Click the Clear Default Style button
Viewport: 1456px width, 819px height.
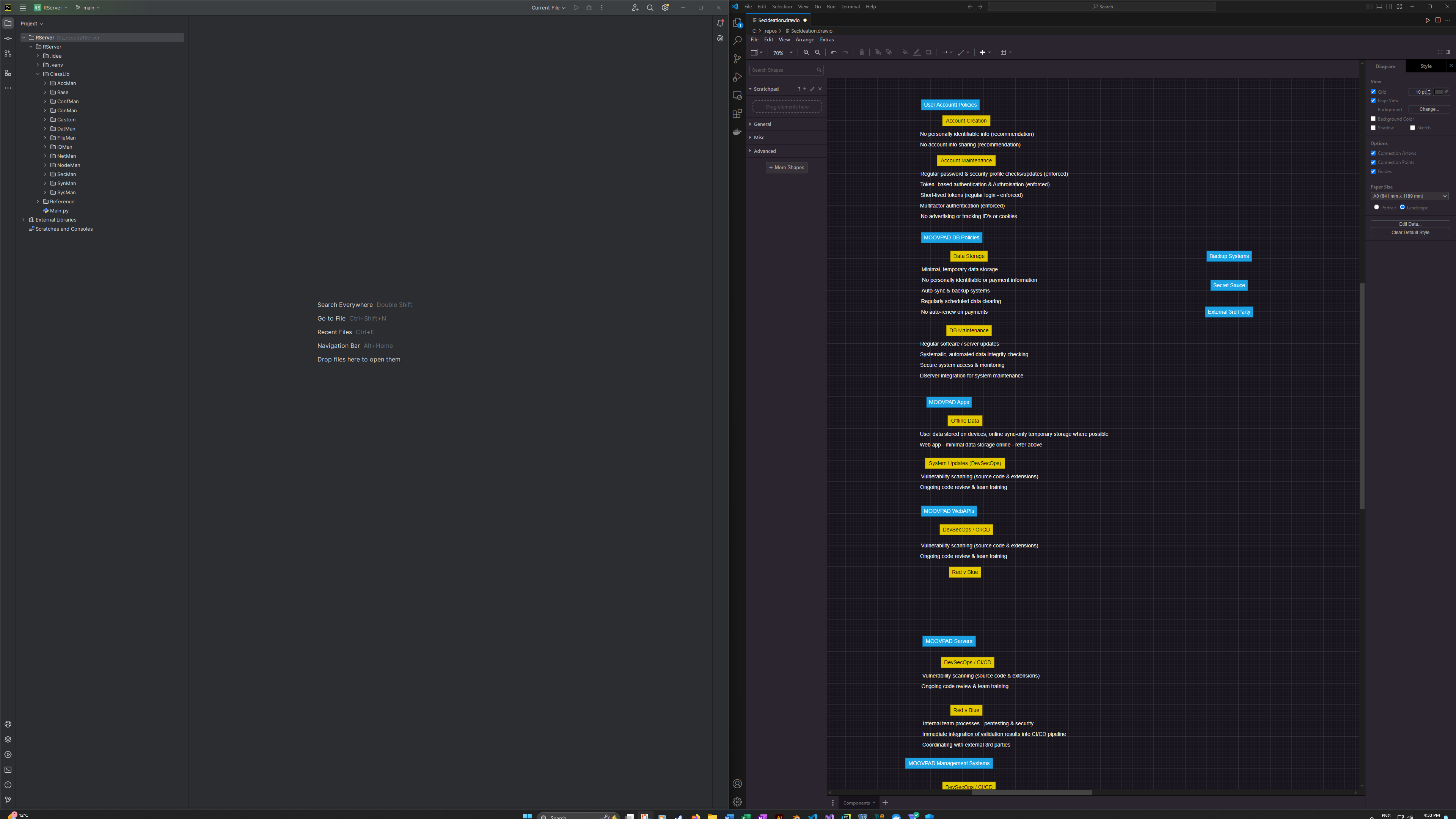click(x=1410, y=232)
